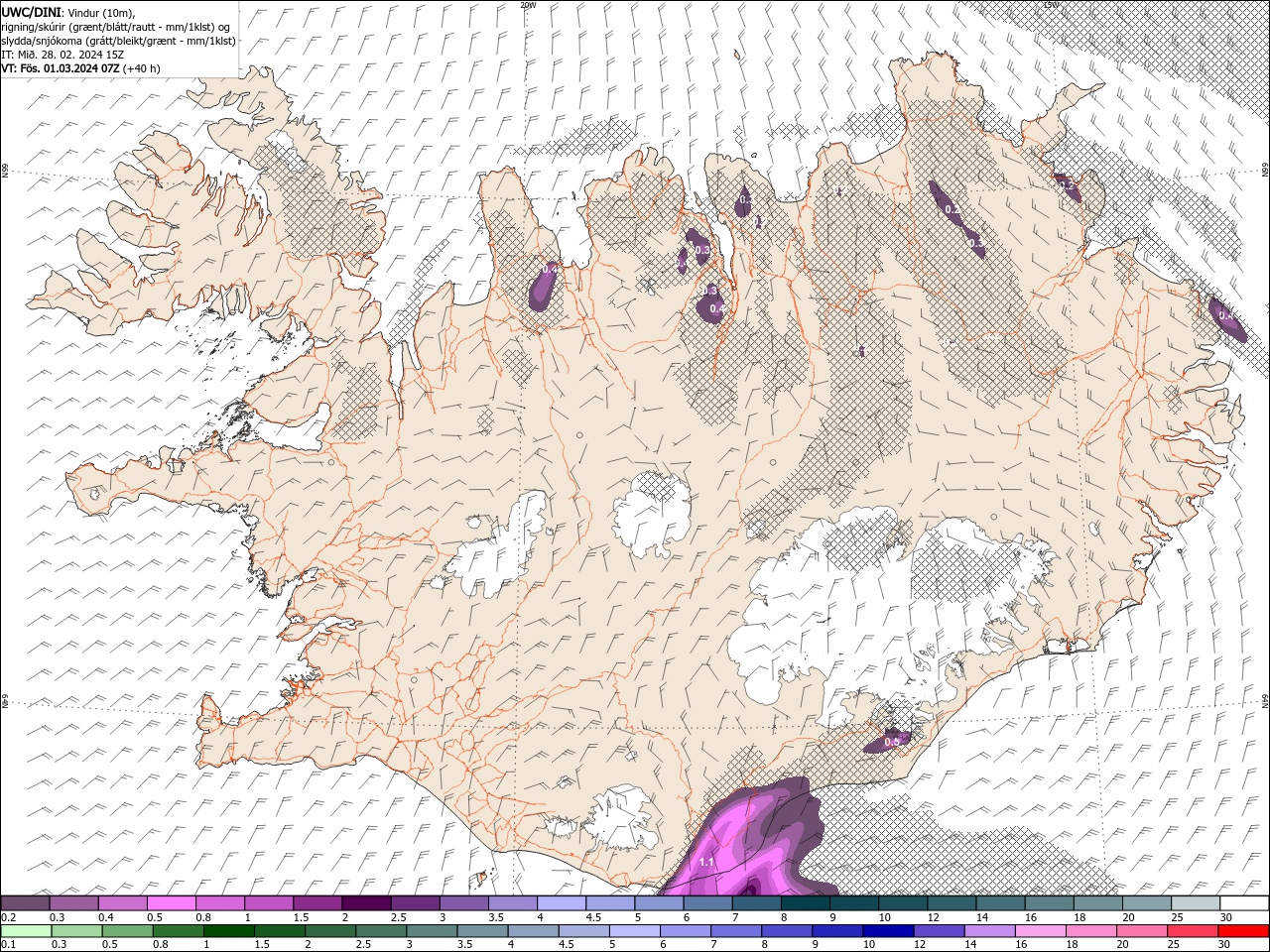Viewport: 1270px width, 952px height.
Task: Select upper legend dark purple swatch starting at 2
Action: click(x=366, y=903)
